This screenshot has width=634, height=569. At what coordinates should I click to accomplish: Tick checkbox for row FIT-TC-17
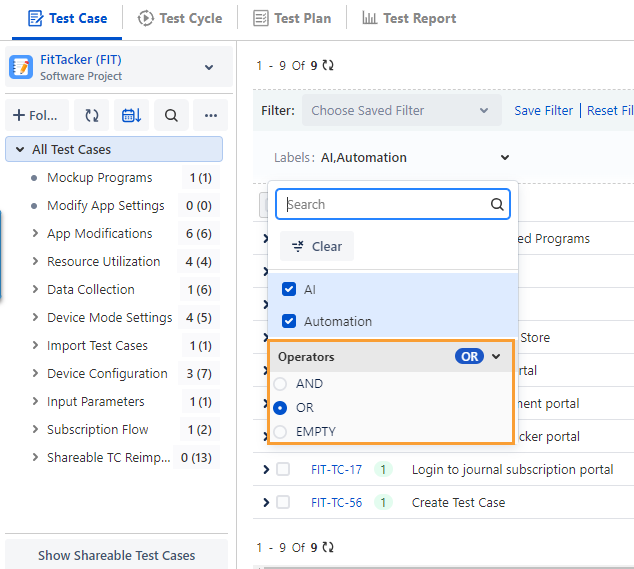coord(283,470)
